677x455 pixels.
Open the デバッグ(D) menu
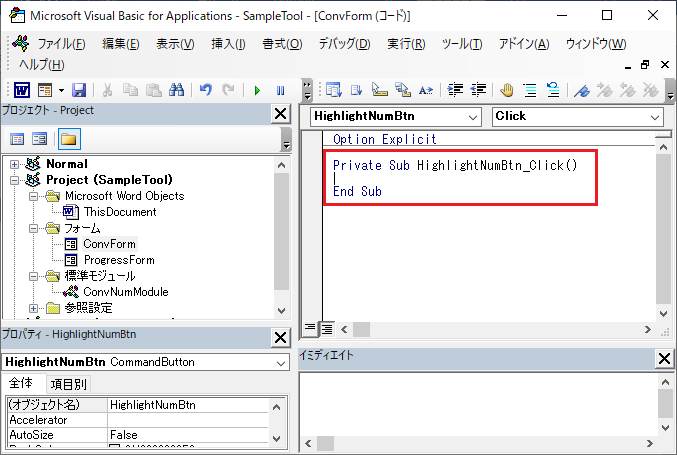pyautogui.click(x=345, y=44)
